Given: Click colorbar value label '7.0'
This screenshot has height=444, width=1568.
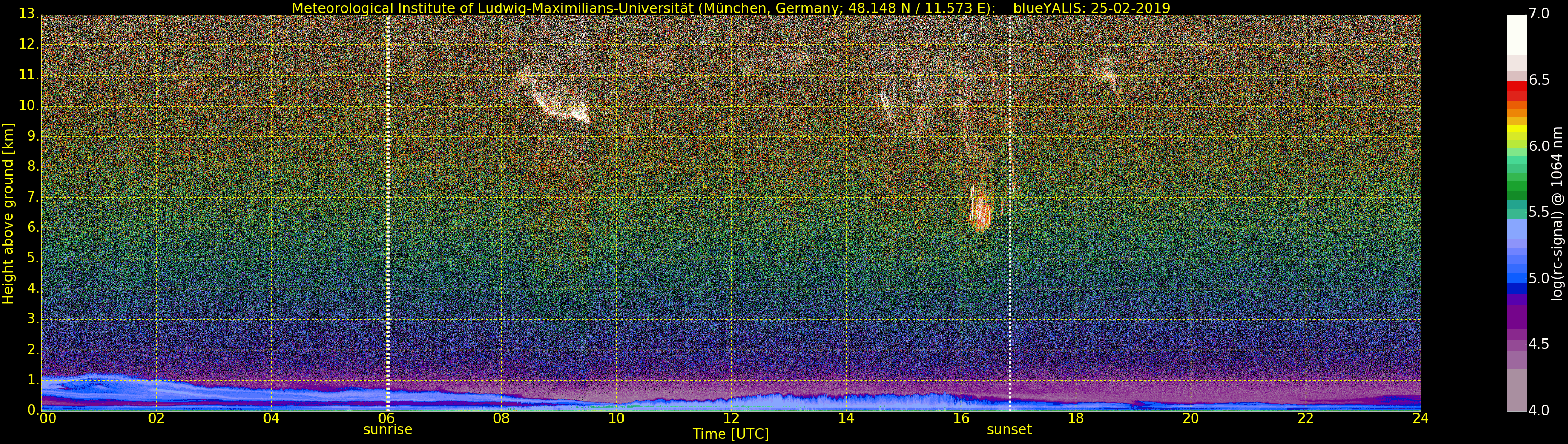Looking at the screenshot, I should click(x=1539, y=14).
